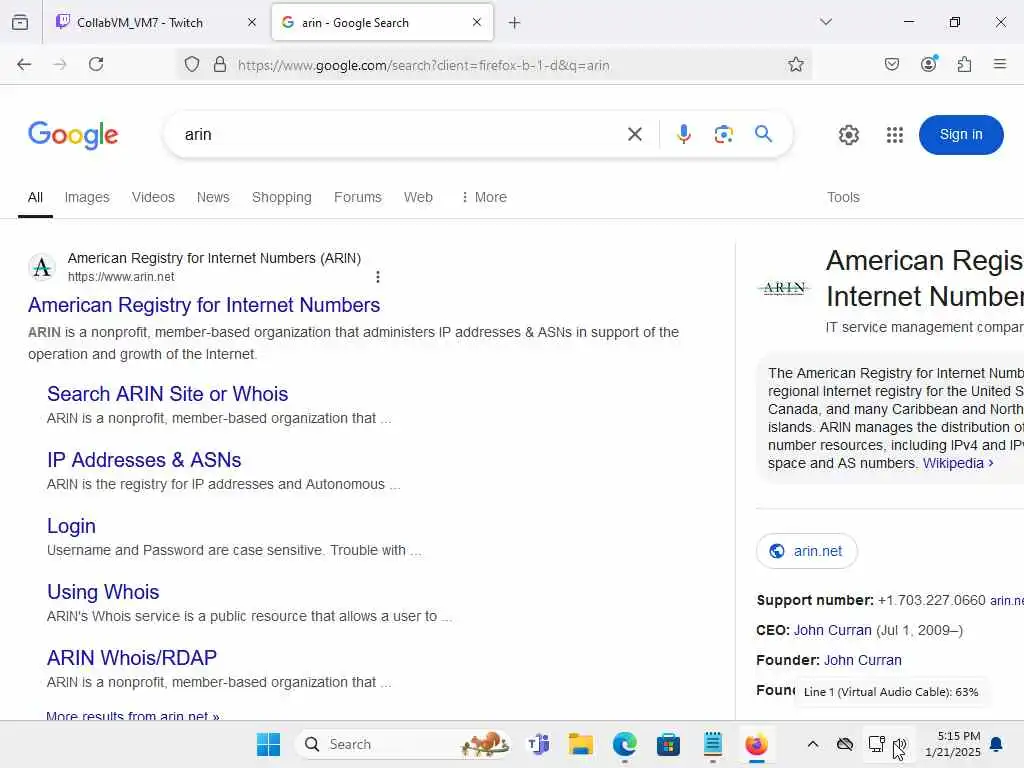Select the Web results tab
The height and width of the screenshot is (768, 1024).
coord(418,197)
